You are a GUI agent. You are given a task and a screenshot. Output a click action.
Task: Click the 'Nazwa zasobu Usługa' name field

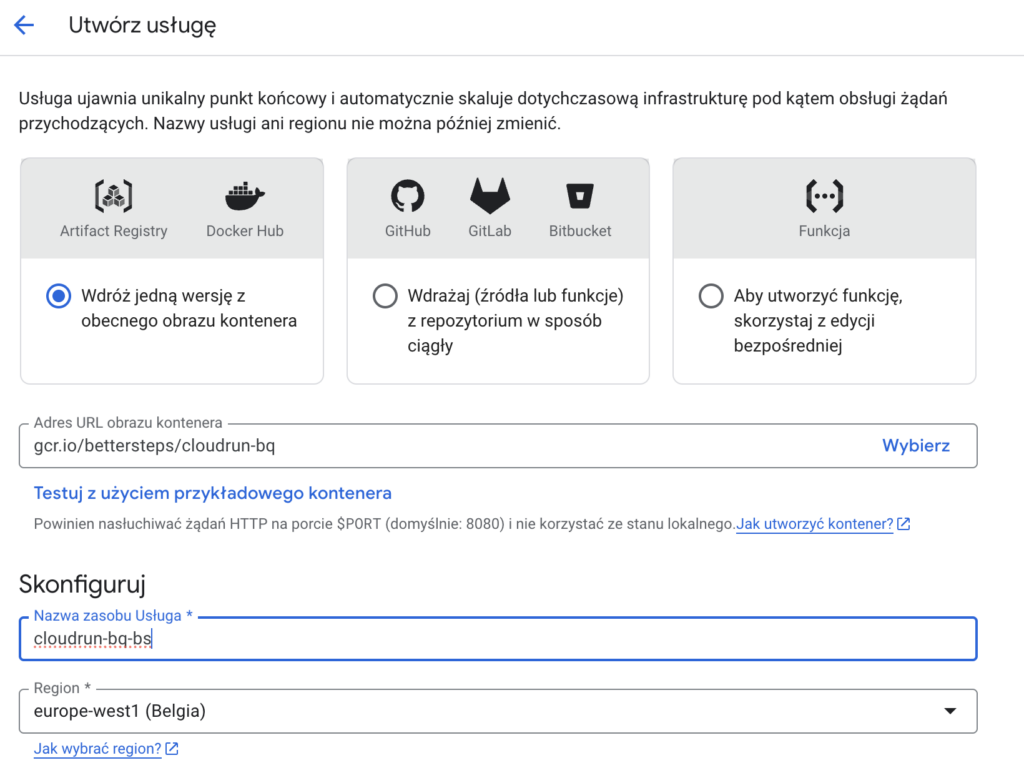click(497, 640)
